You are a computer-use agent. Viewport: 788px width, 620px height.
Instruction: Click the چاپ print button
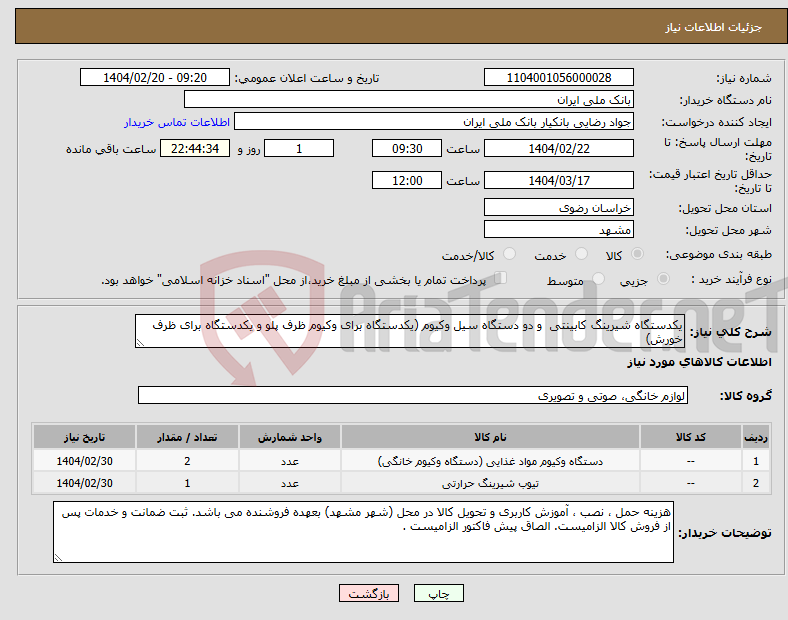tap(439, 593)
